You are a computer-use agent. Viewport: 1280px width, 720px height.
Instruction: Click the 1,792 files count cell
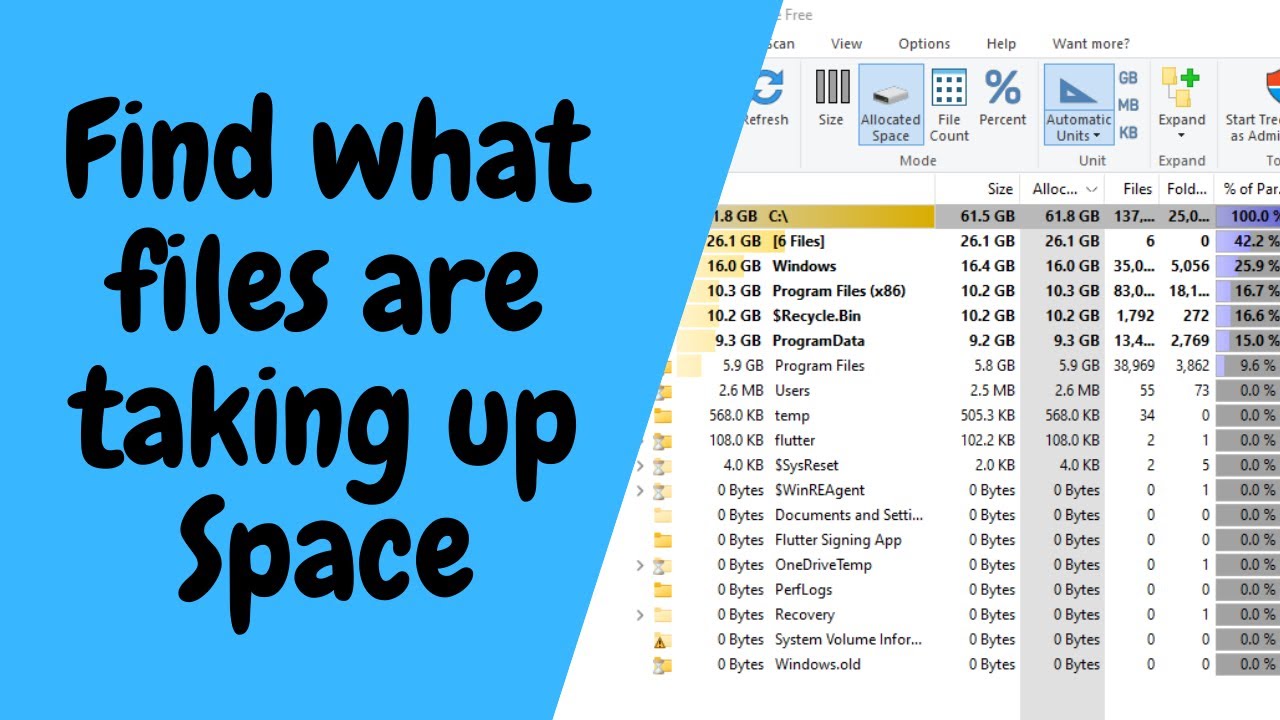coord(1137,316)
